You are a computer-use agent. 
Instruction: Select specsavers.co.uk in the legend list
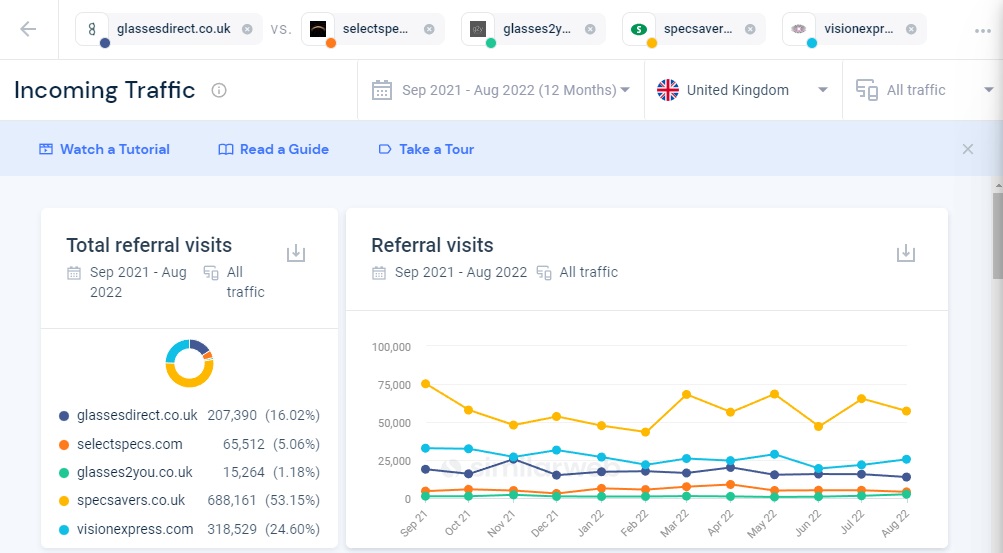pyautogui.click(x=131, y=500)
